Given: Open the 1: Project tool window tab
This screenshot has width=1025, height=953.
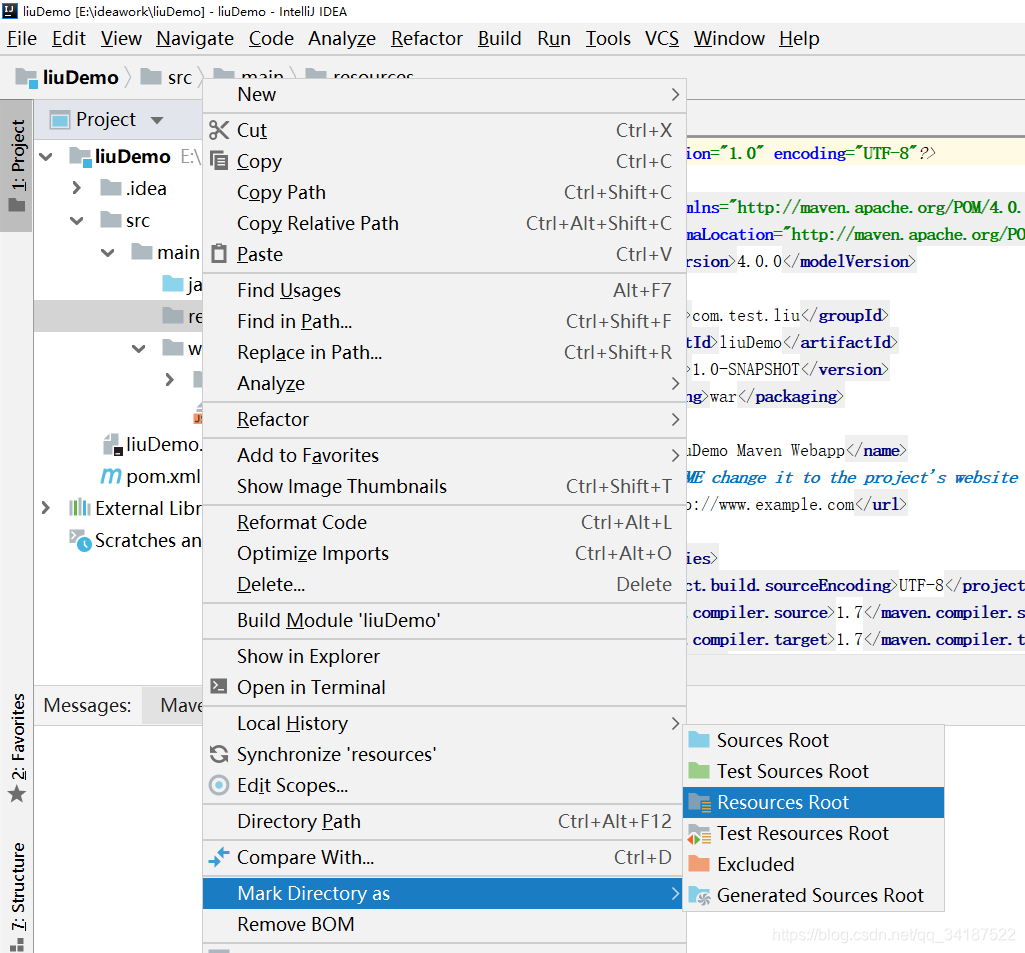Looking at the screenshot, I should point(17,166).
